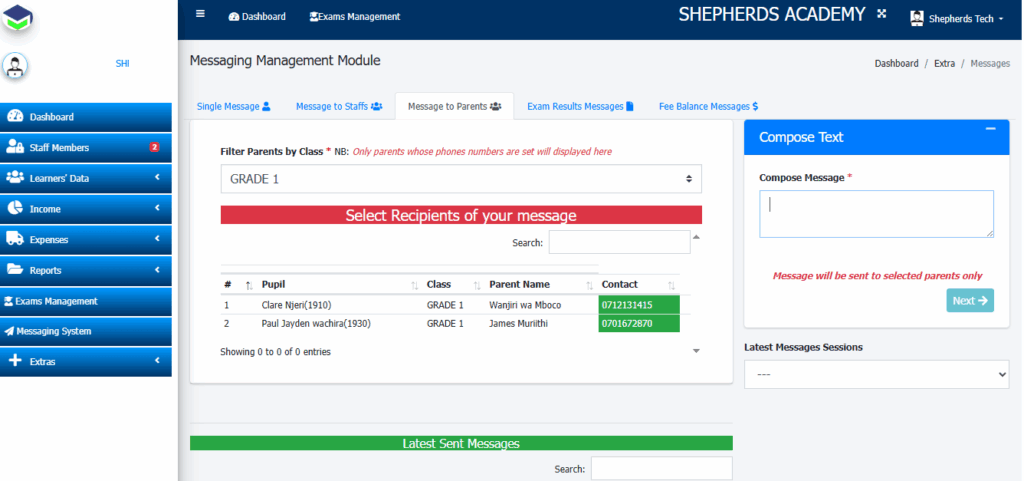Switch to the Single Message tab
Screen dimensions: 1024x481
pos(233,106)
